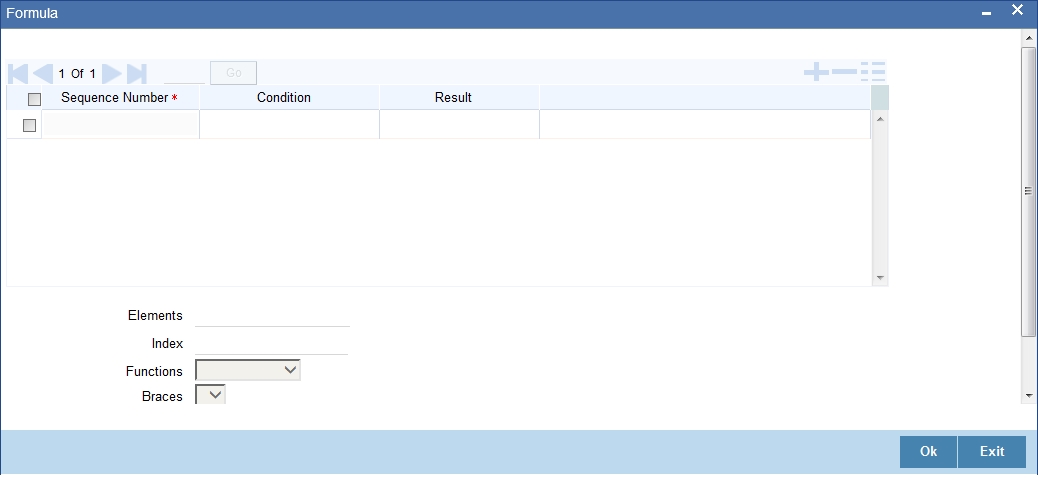Close the Formula window
Image resolution: width=1038 pixels, height=483 pixels.
tap(1017, 11)
